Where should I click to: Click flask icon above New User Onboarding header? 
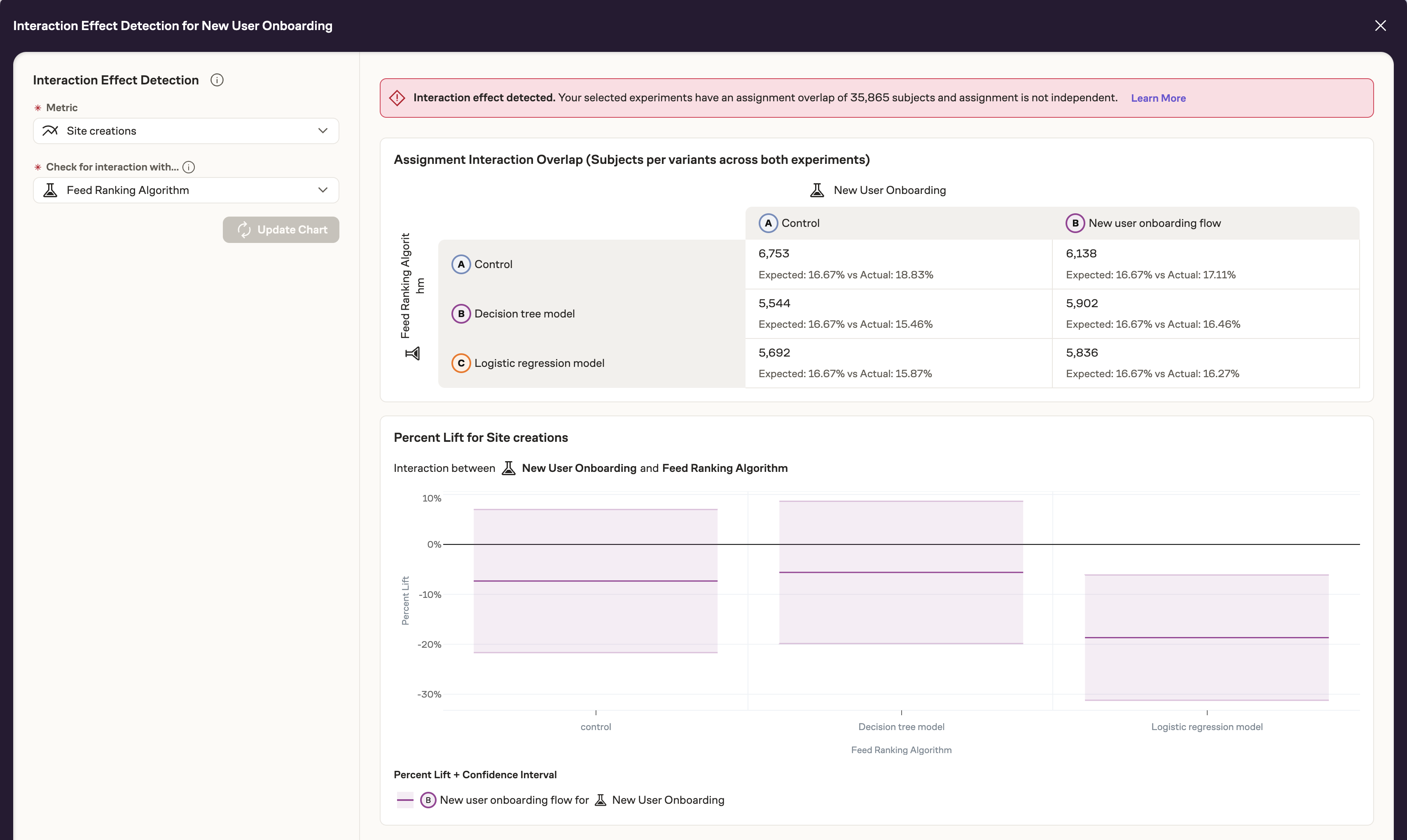(x=816, y=190)
